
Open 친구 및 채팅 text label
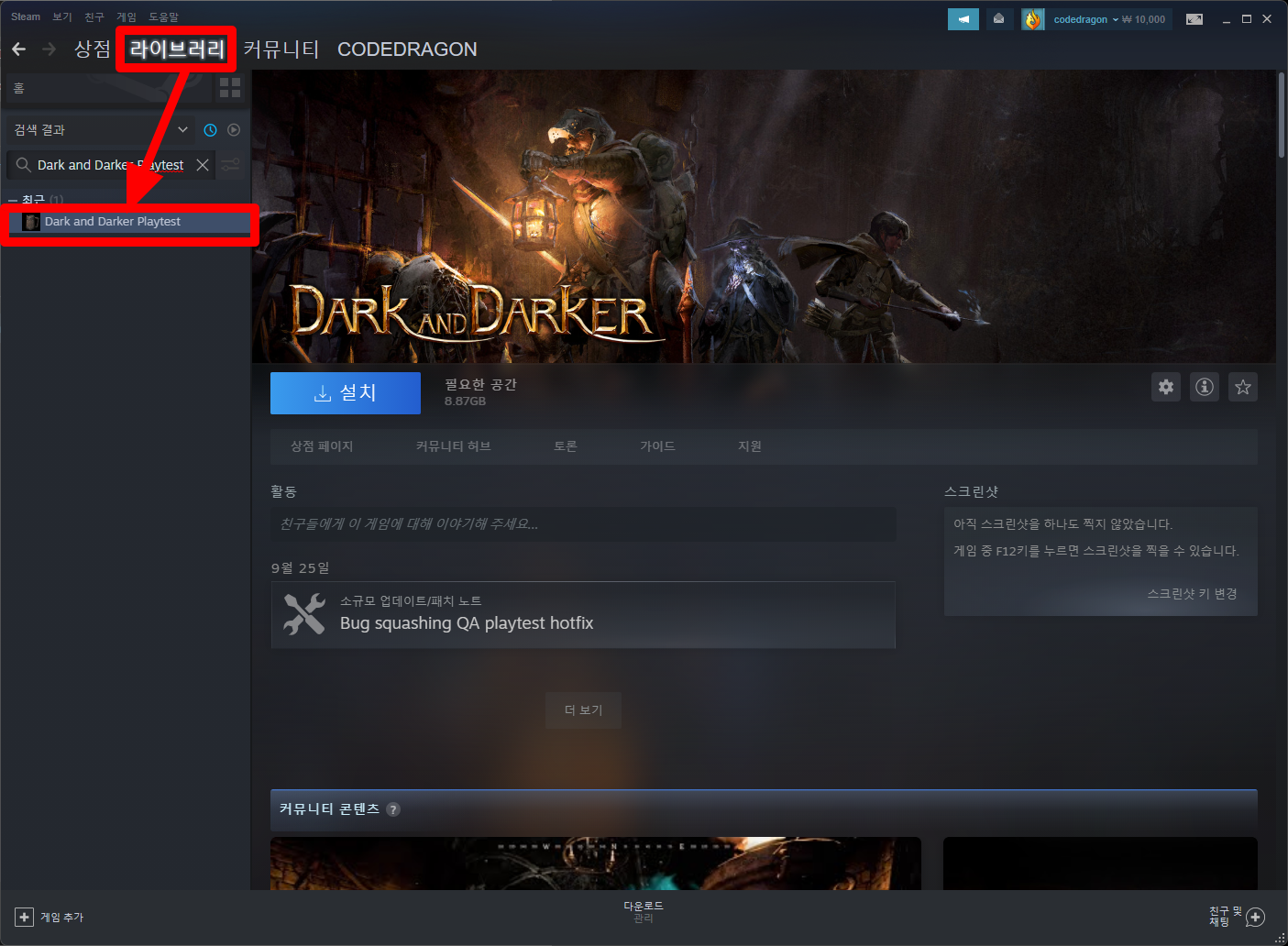coord(1225,917)
